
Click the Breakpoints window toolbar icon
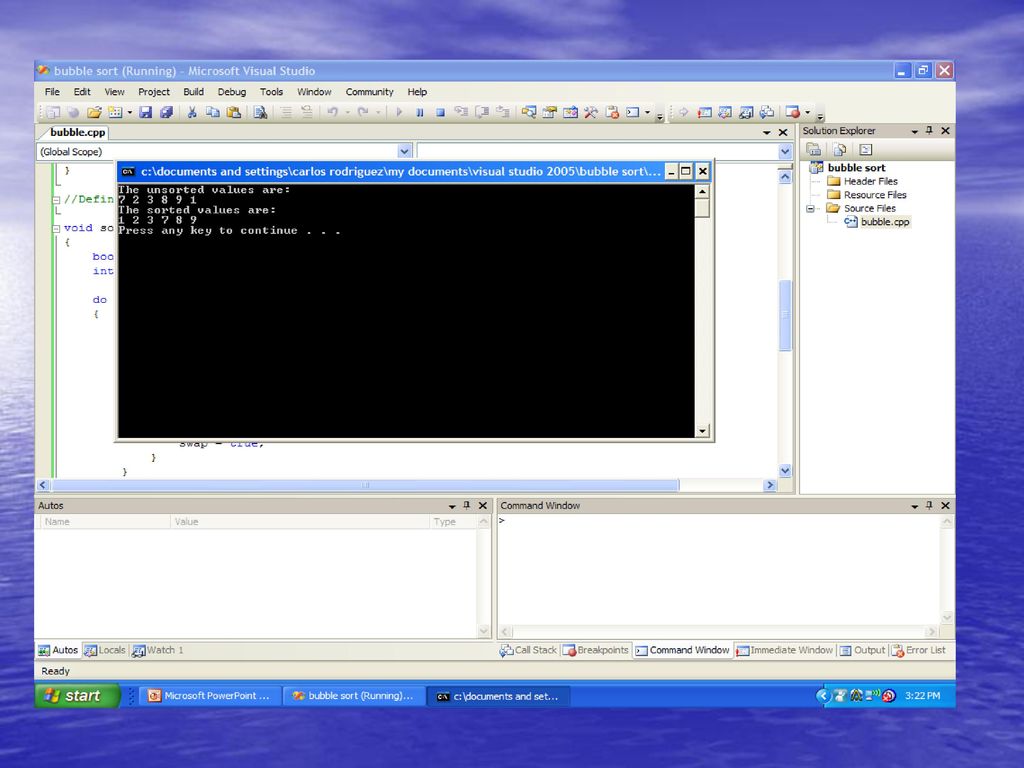tap(792, 112)
